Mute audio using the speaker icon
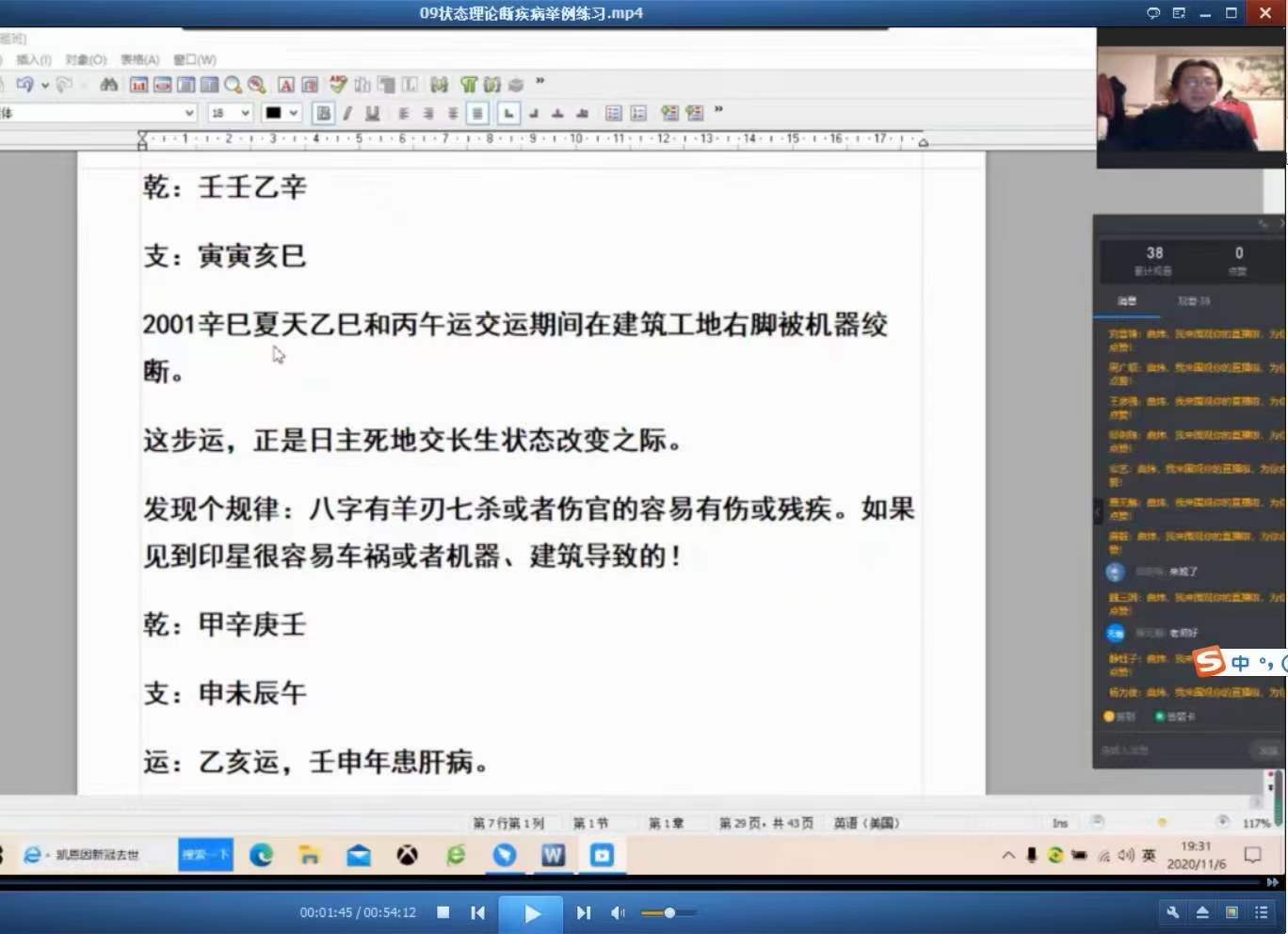The image size is (1288, 934). [618, 912]
